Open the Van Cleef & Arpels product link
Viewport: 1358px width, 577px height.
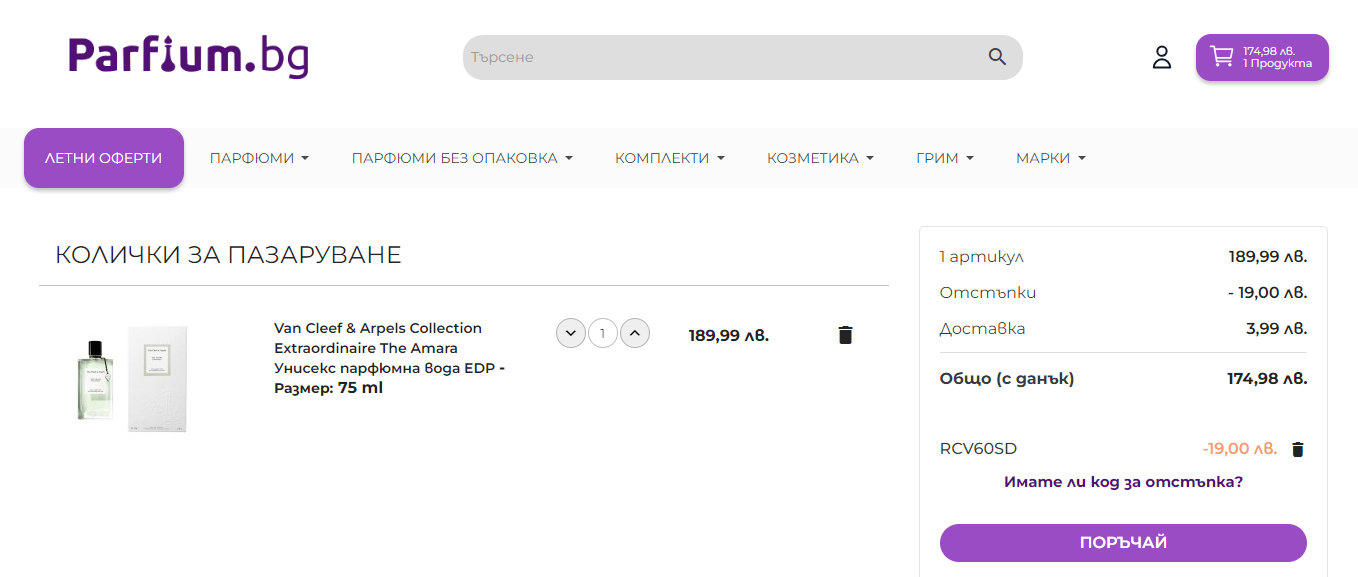click(x=389, y=358)
